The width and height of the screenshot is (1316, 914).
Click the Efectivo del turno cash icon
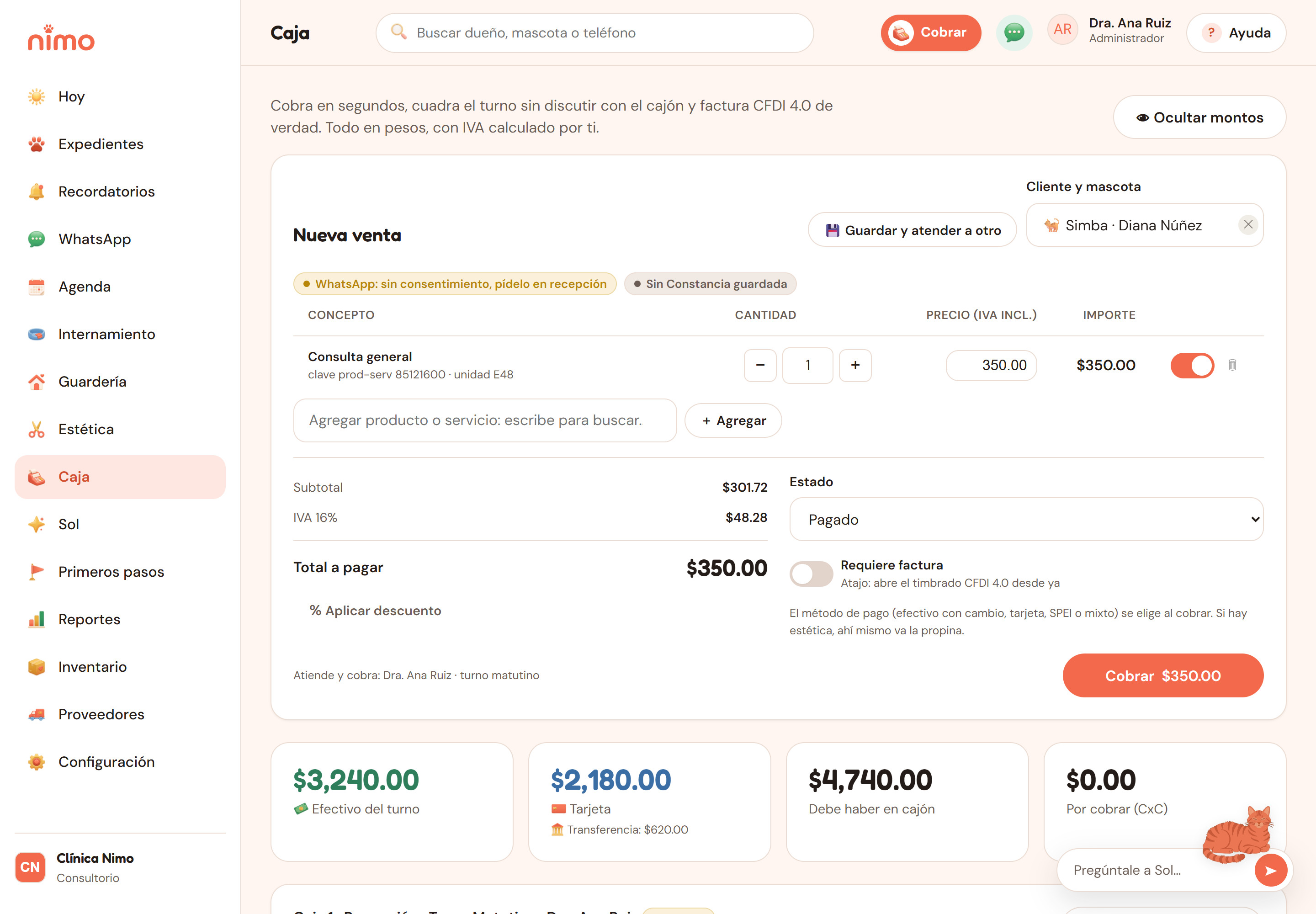pyautogui.click(x=301, y=808)
